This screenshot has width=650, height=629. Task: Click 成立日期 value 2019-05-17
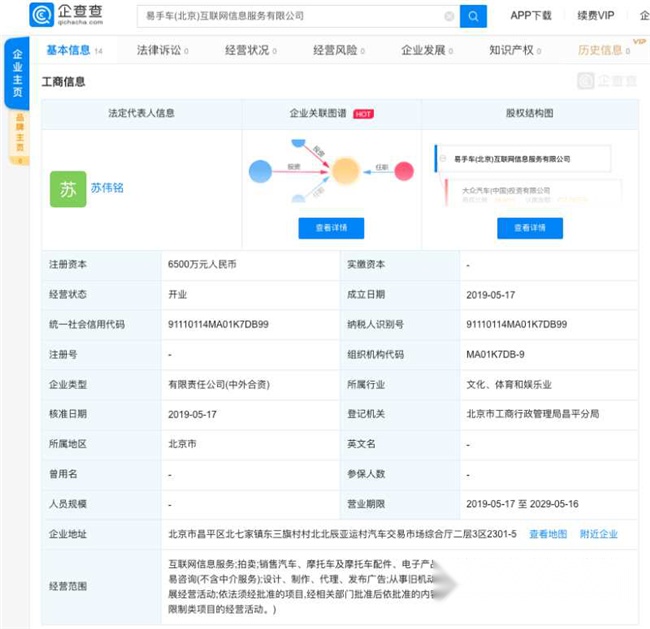click(x=490, y=295)
